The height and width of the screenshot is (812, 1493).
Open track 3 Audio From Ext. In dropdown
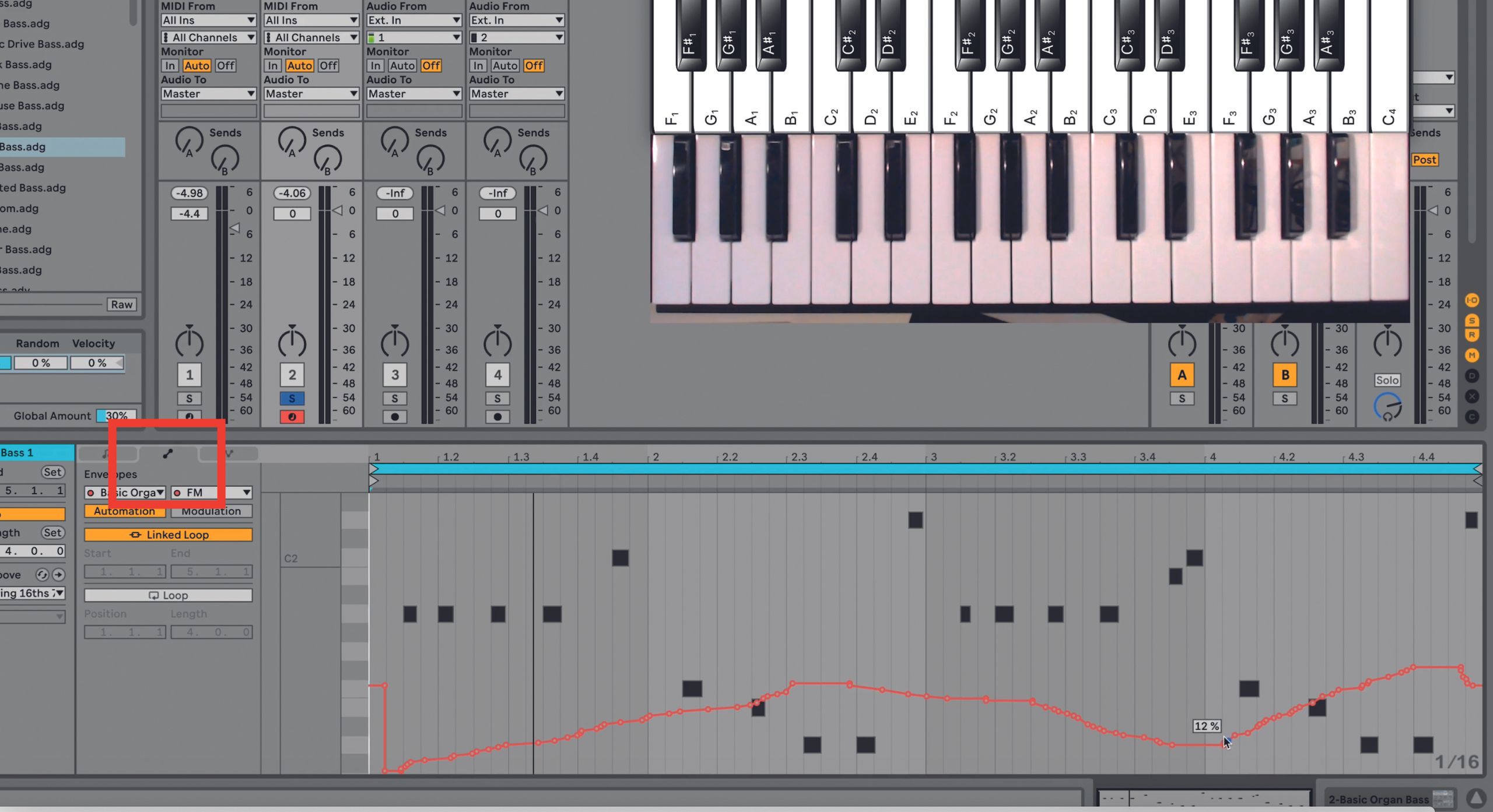414,20
